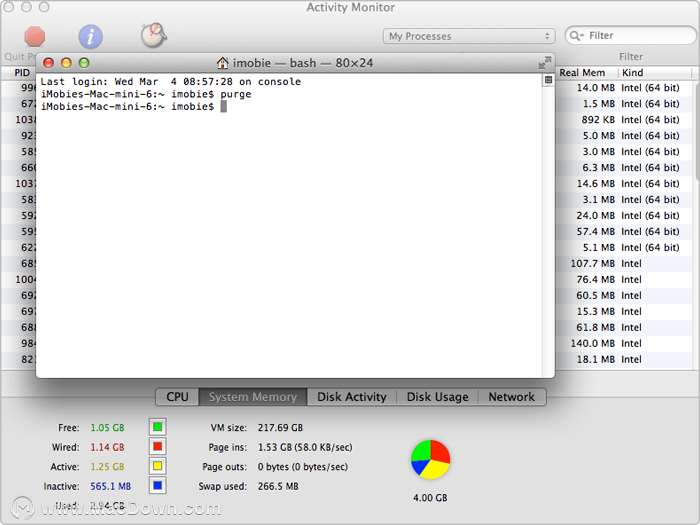Select the row with 3.1 MB memory

click(x=625, y=200)
